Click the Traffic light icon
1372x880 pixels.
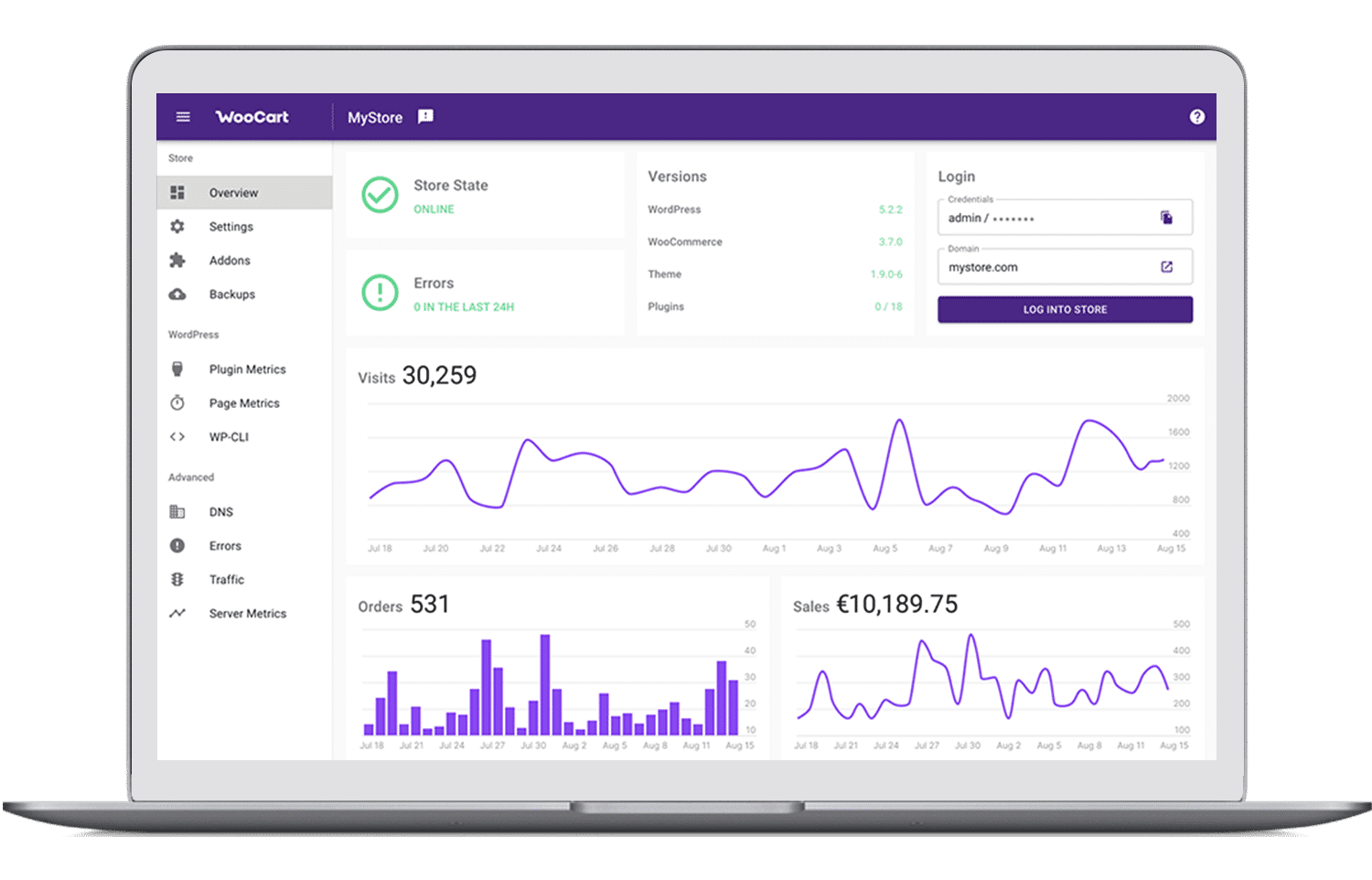click(x=177, y=579)
